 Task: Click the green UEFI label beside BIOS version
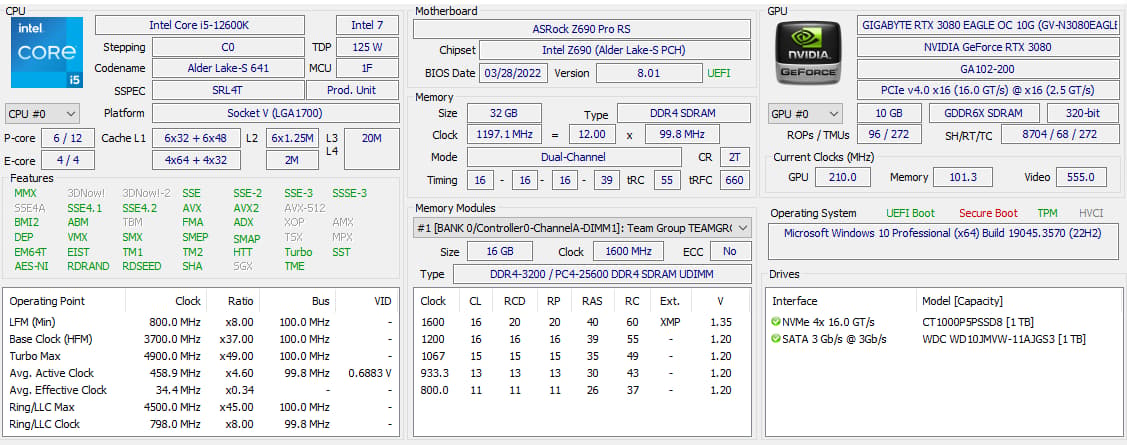719,73
